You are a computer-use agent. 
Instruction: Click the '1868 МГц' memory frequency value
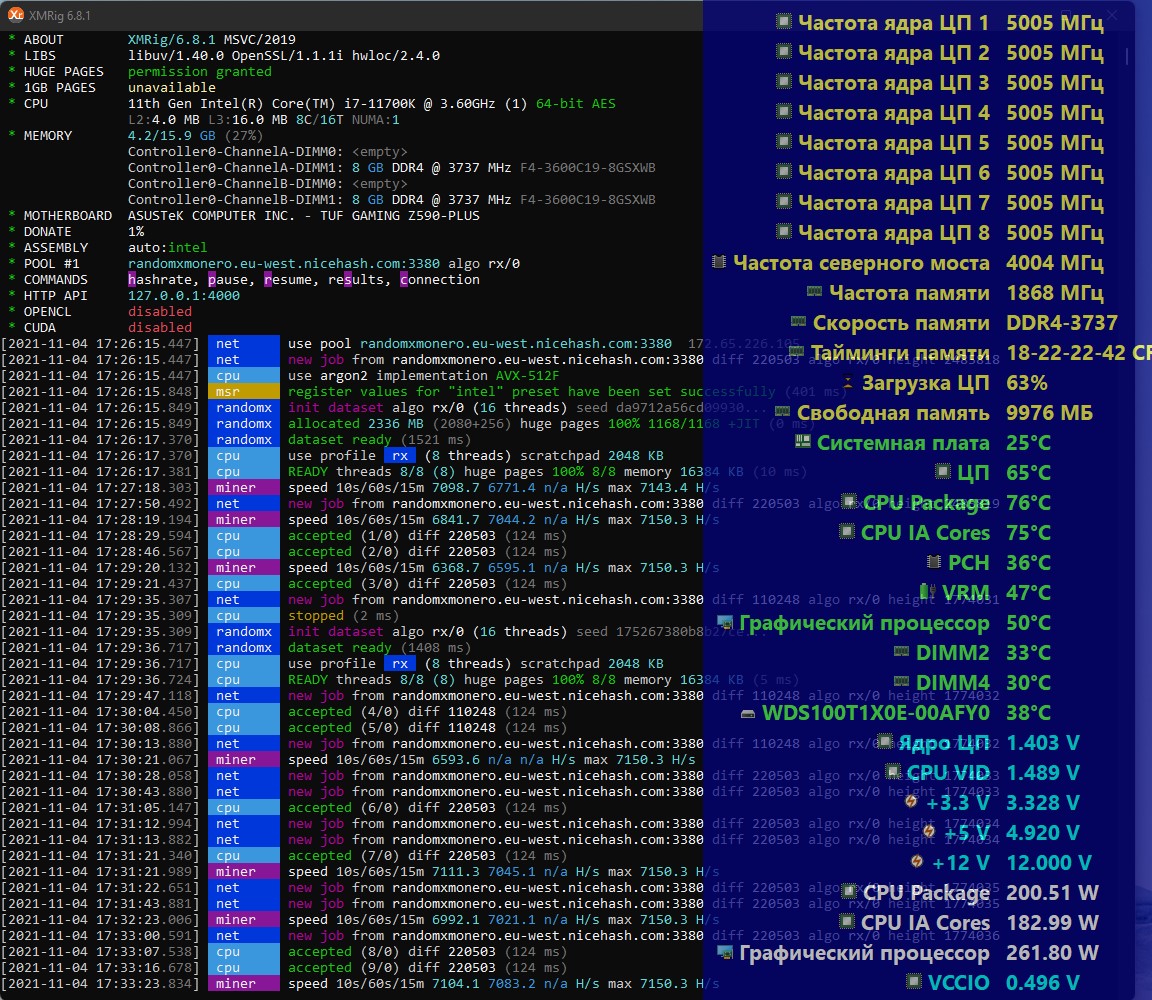1054,292
